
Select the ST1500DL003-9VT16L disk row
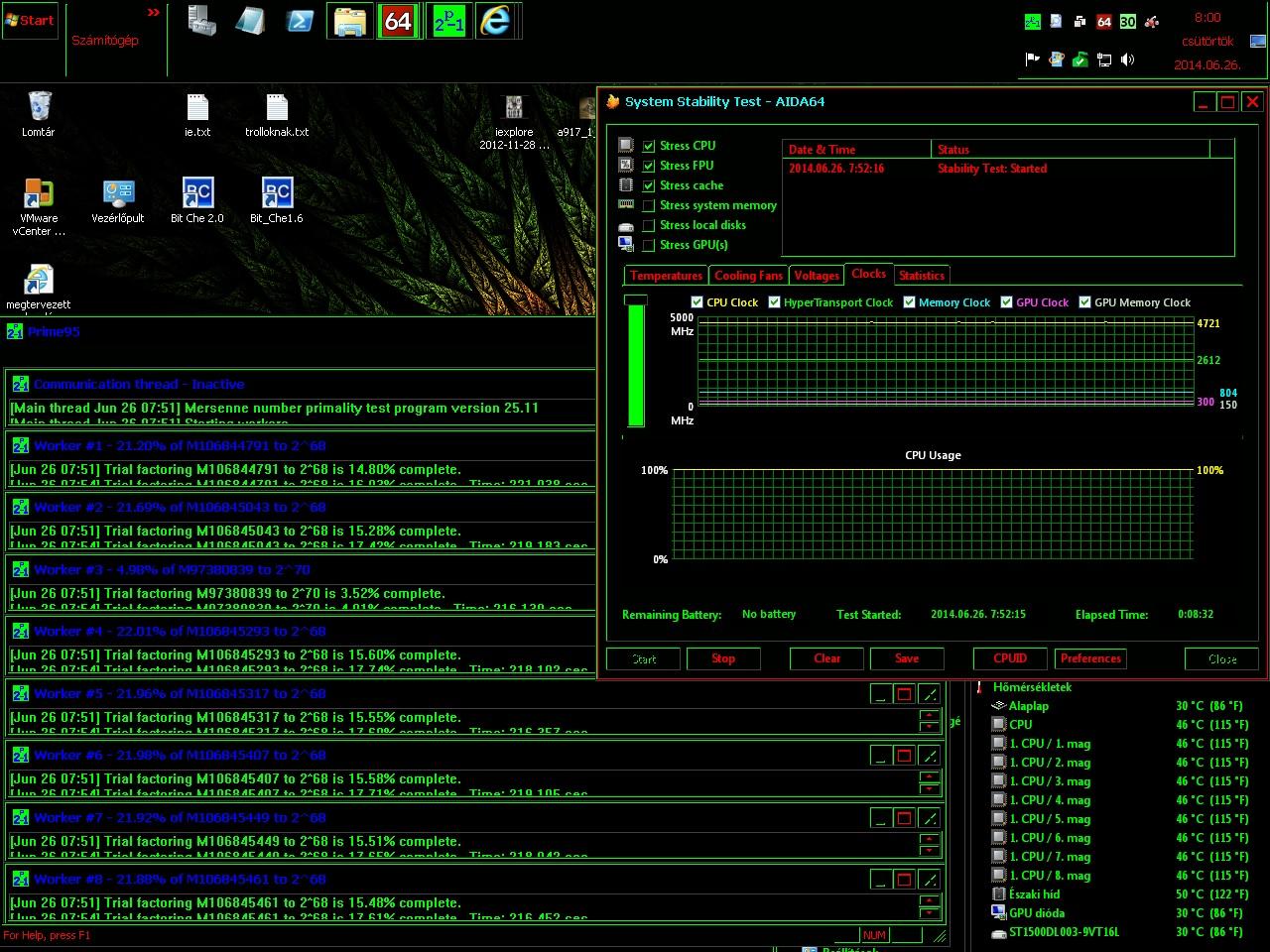(x=1116, y=932)
